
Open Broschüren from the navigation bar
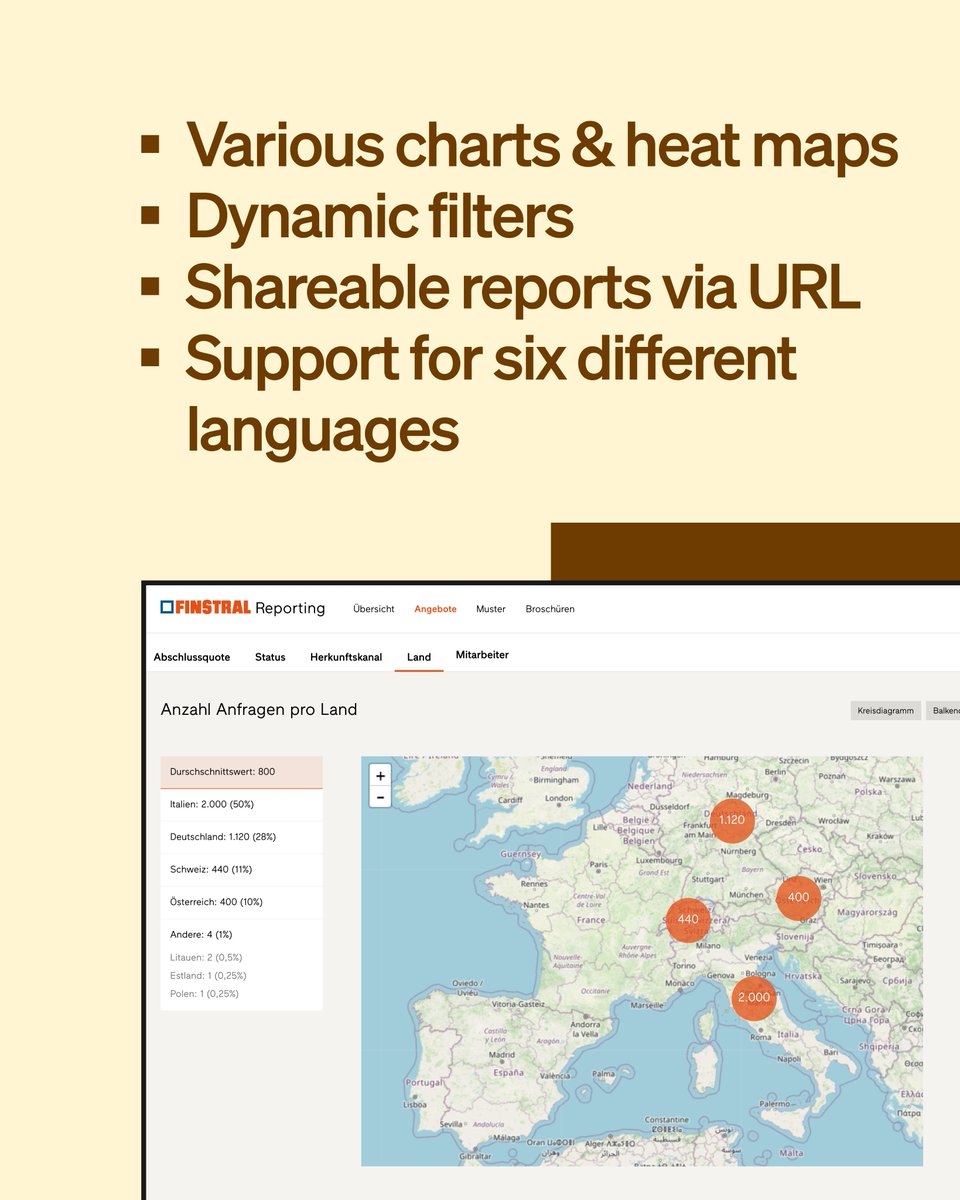pos(549,608)
